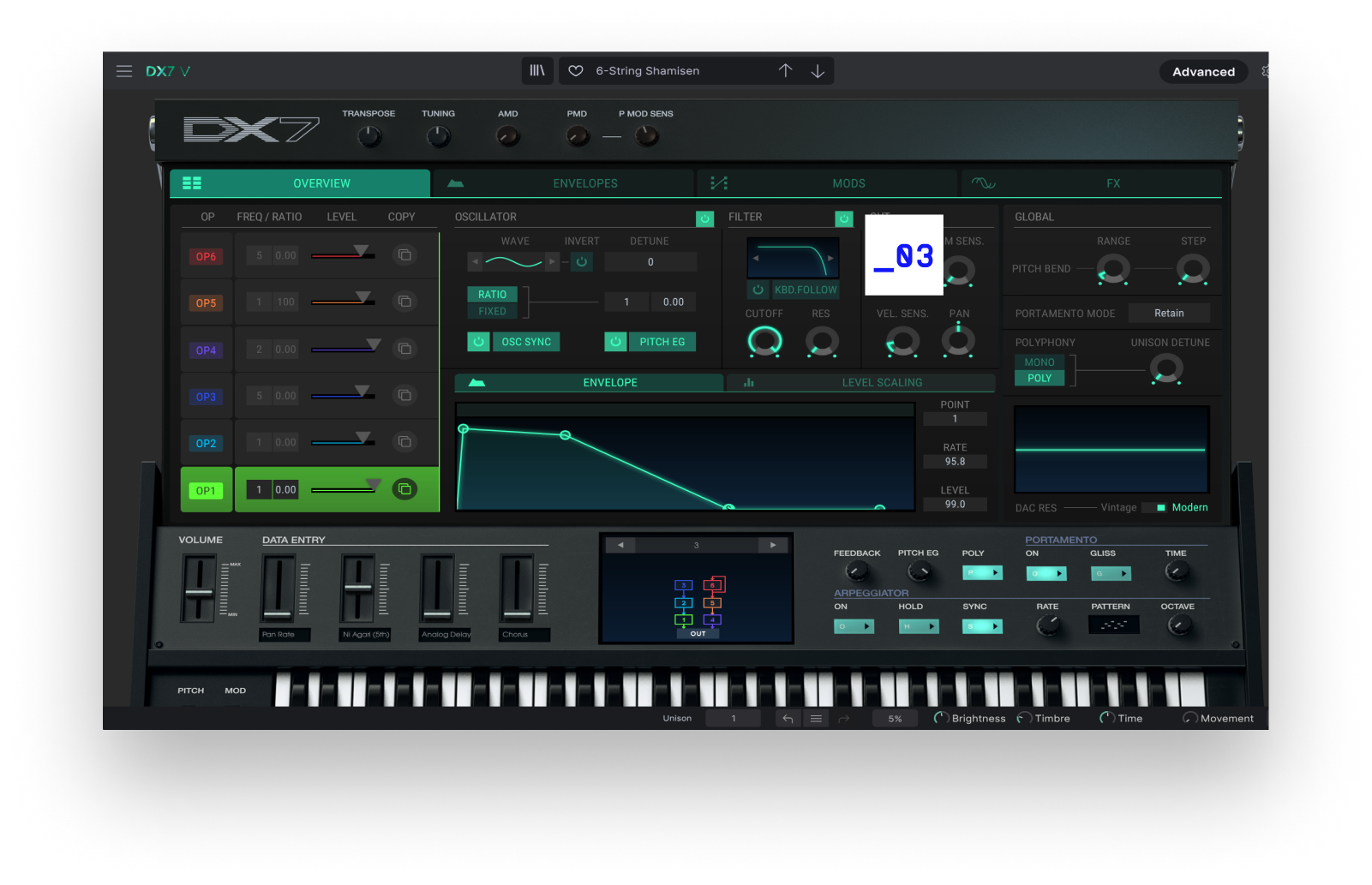Toggle the FILTER power button
This screenshot has width=1372, height=885.
844,218
